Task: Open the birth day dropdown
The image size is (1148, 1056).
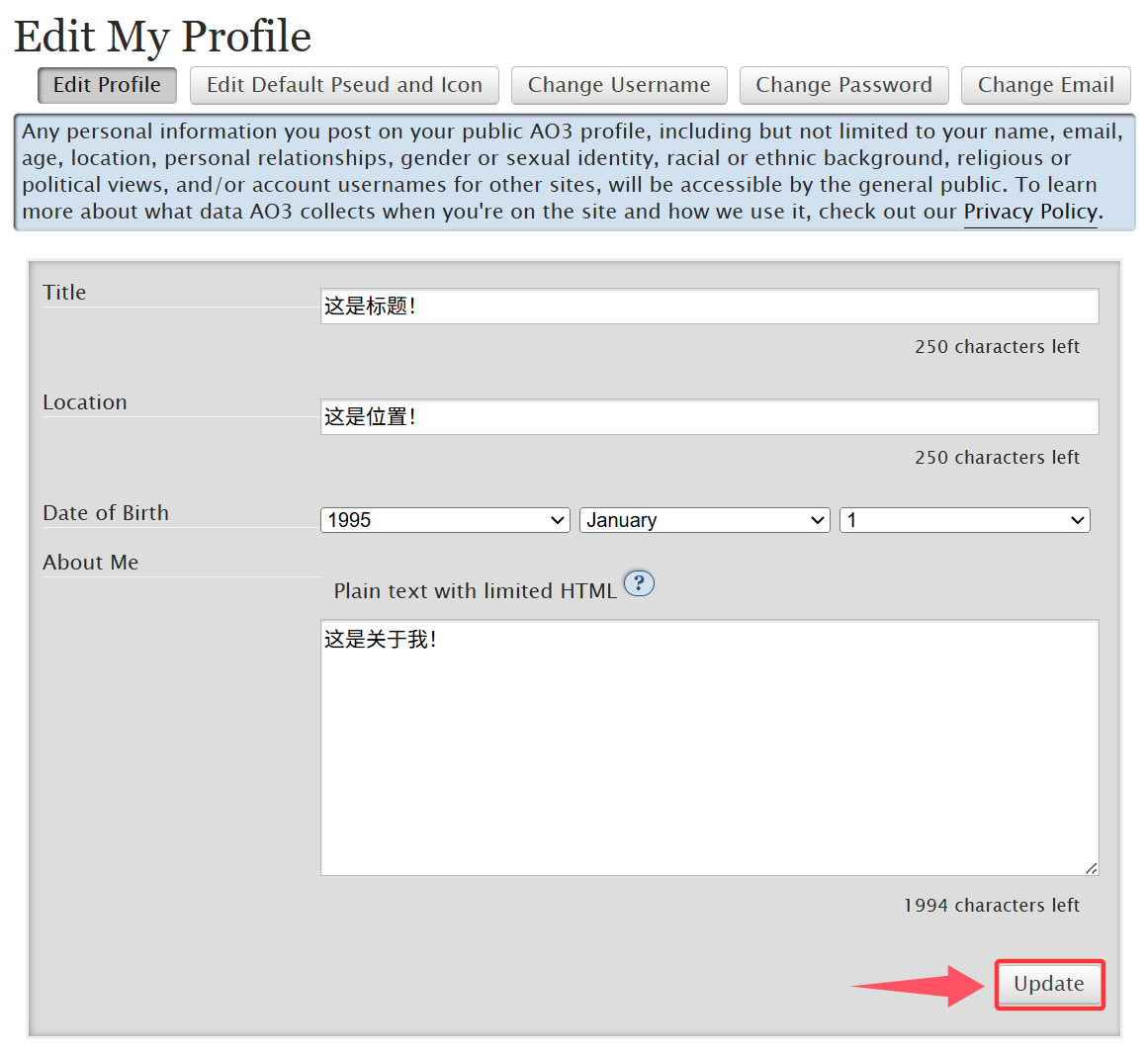Action: [x=964, y=520]
